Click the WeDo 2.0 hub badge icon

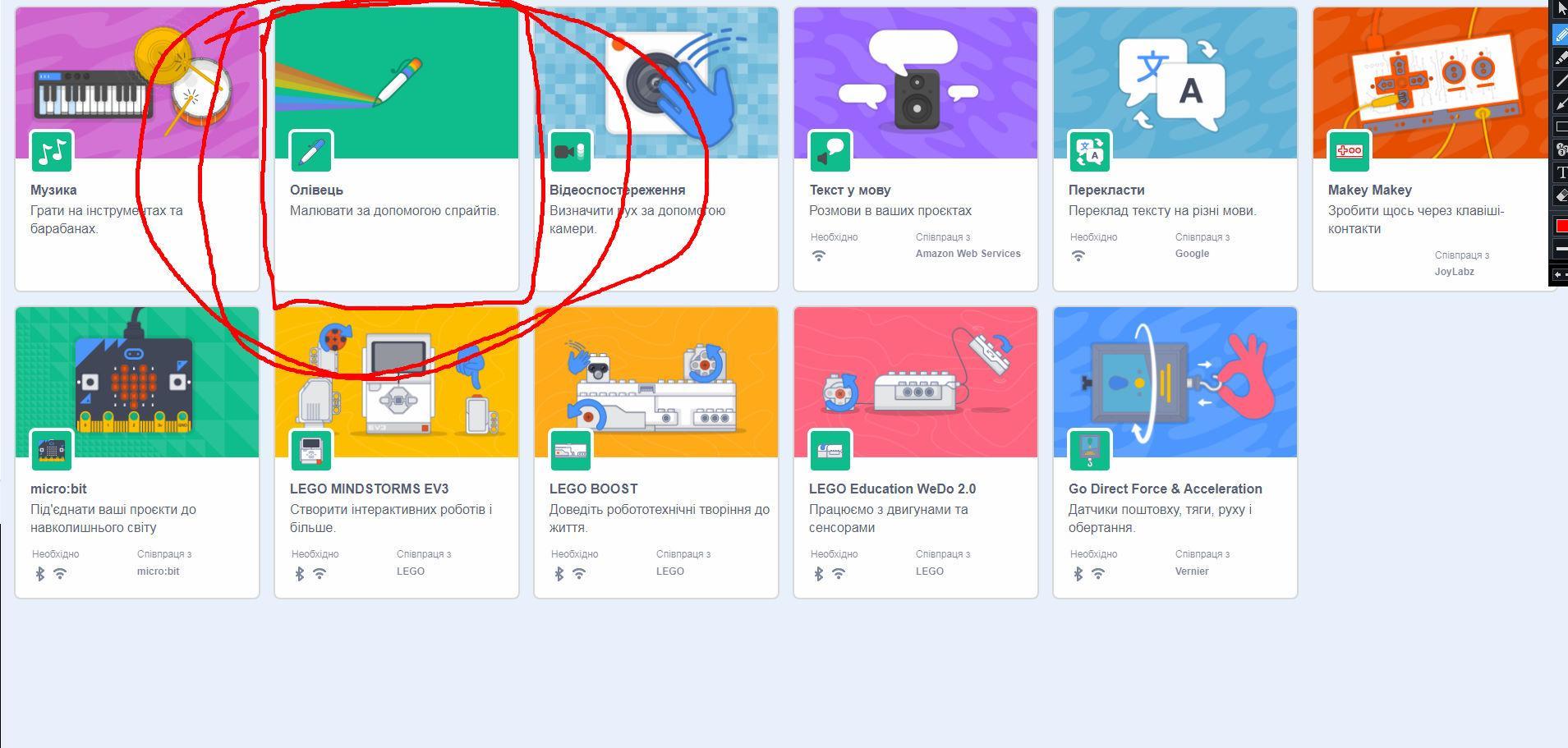(x=830, y=450)
